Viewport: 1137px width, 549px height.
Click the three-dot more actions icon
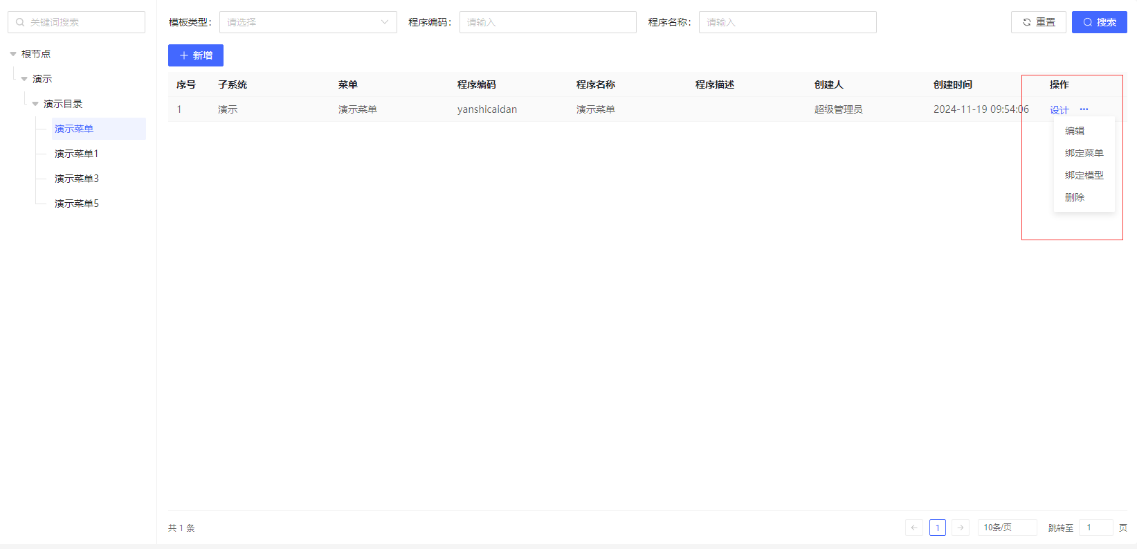[1083, 110]
